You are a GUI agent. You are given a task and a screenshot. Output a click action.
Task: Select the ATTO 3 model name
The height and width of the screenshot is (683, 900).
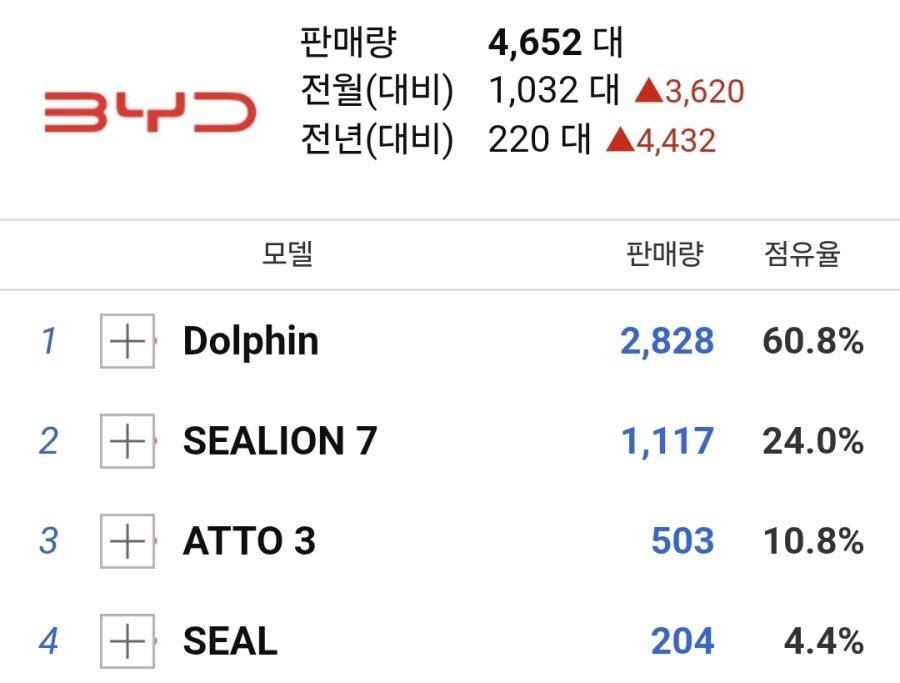point(249,541)
